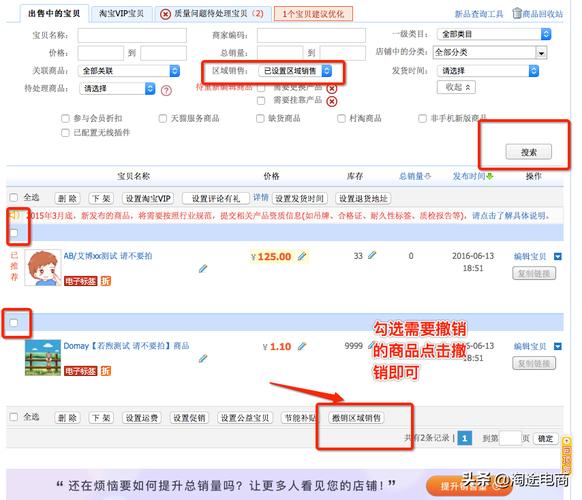Image resolution: width=582 pixels, height=500 pixels.
Task: Click top toolbar 删除 button
Action: [67, 199]
